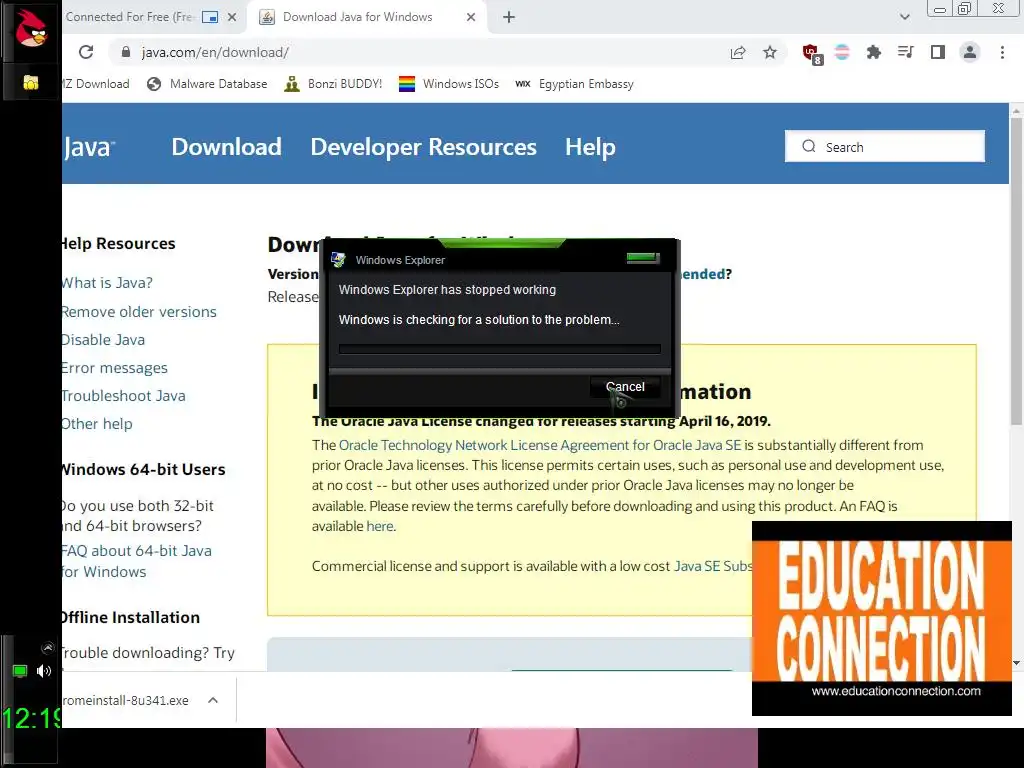The height and width of the screenshot is (768, 1024).
Task: Click the address bar URL field
Action: (418, 52)
